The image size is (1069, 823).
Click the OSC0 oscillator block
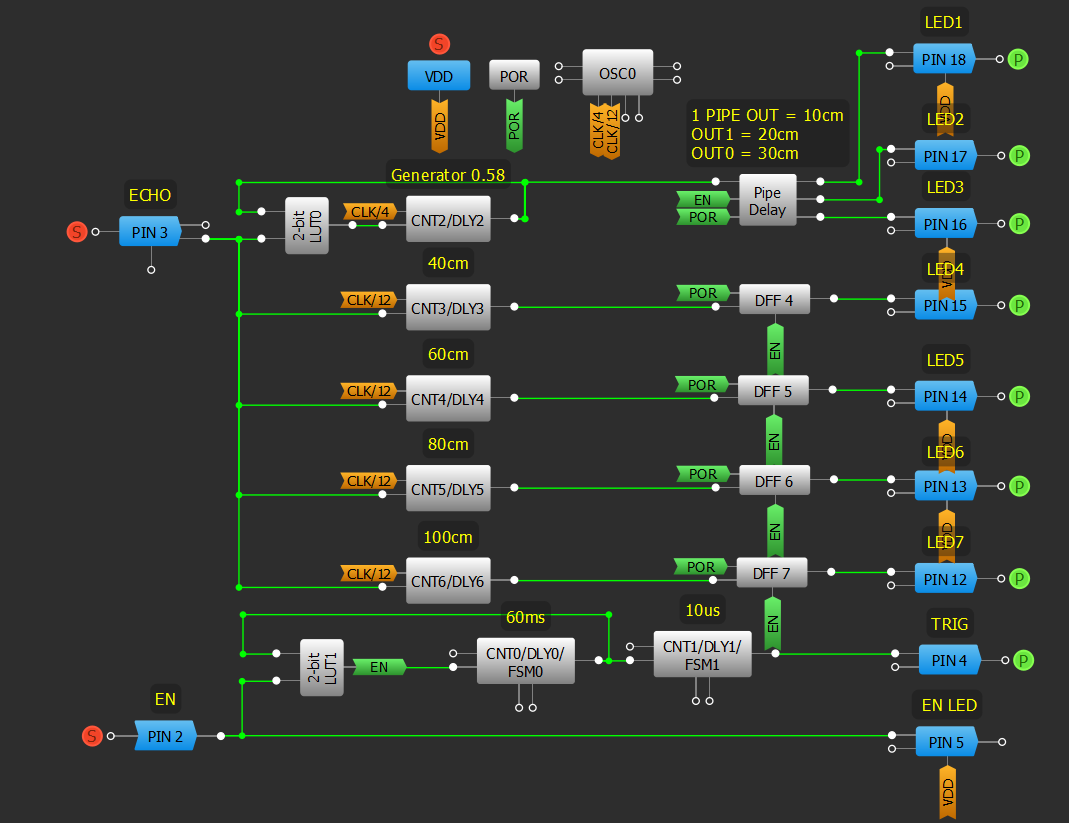tap(618, 74)
